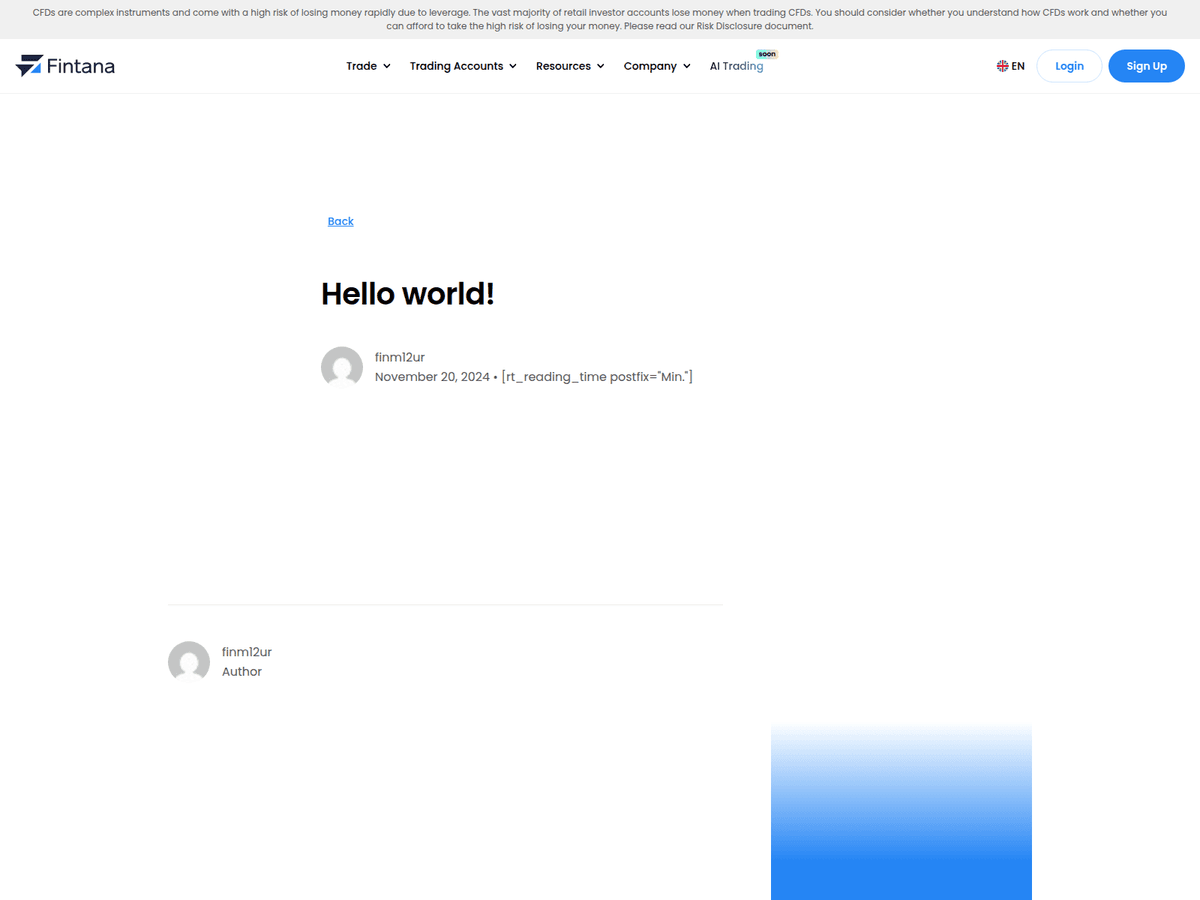Click the author avatar beside the post date
The image size is (1200, 900).
click(x=342, y=367)
